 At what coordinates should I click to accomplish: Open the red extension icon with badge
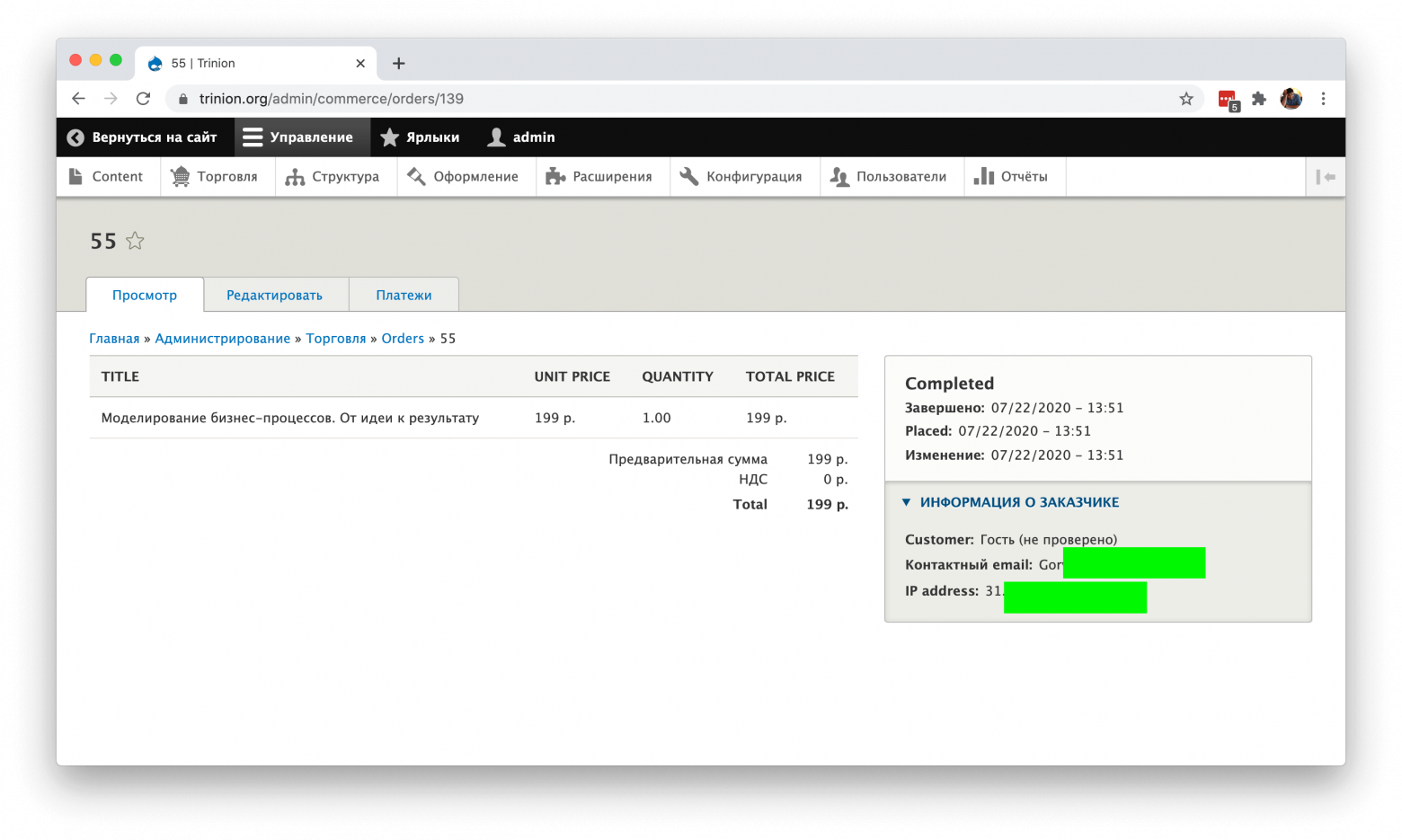pos(1228,100)
